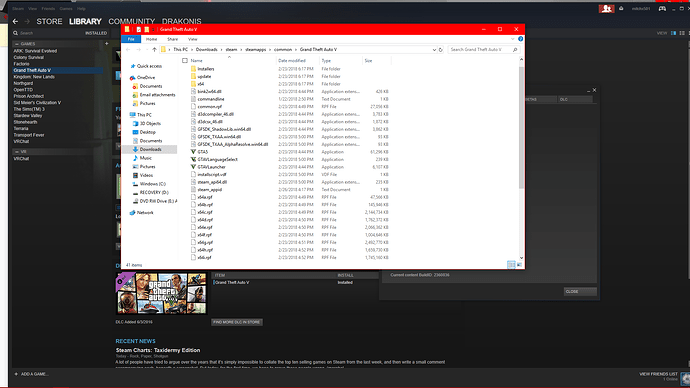
Task: Switch Explorer to details view layout
Action: tap(511, 265)
